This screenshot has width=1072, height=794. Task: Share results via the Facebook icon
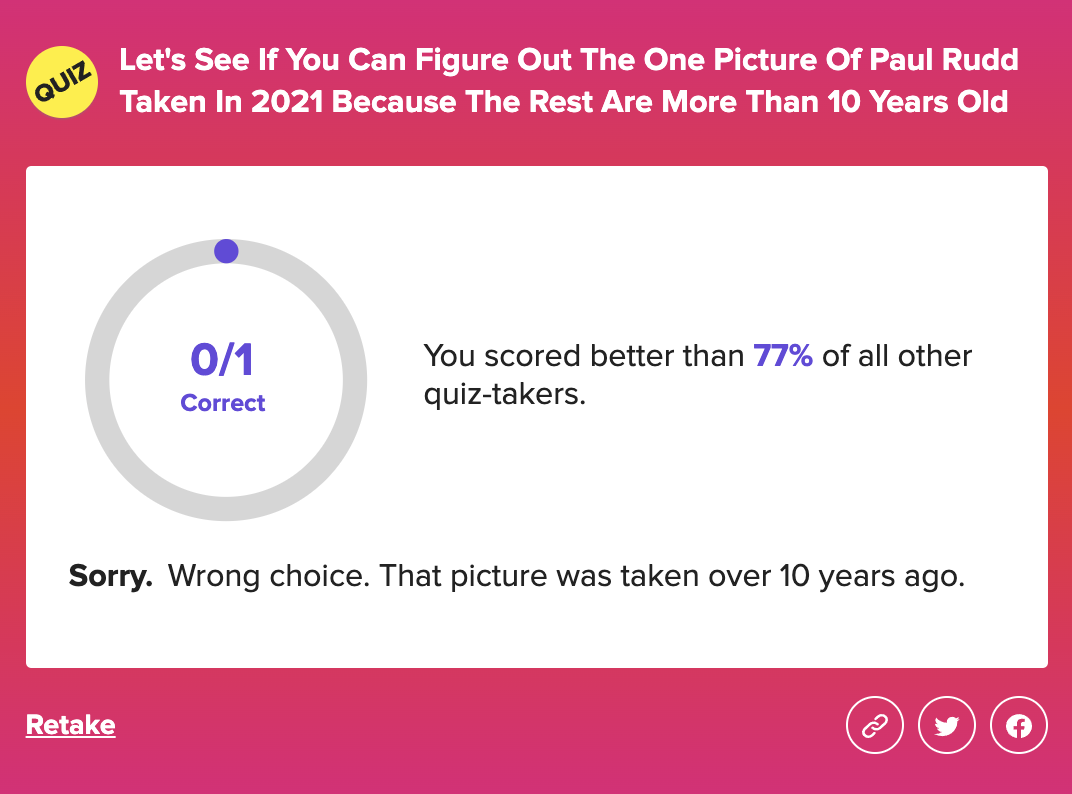tap(1019, 725)
